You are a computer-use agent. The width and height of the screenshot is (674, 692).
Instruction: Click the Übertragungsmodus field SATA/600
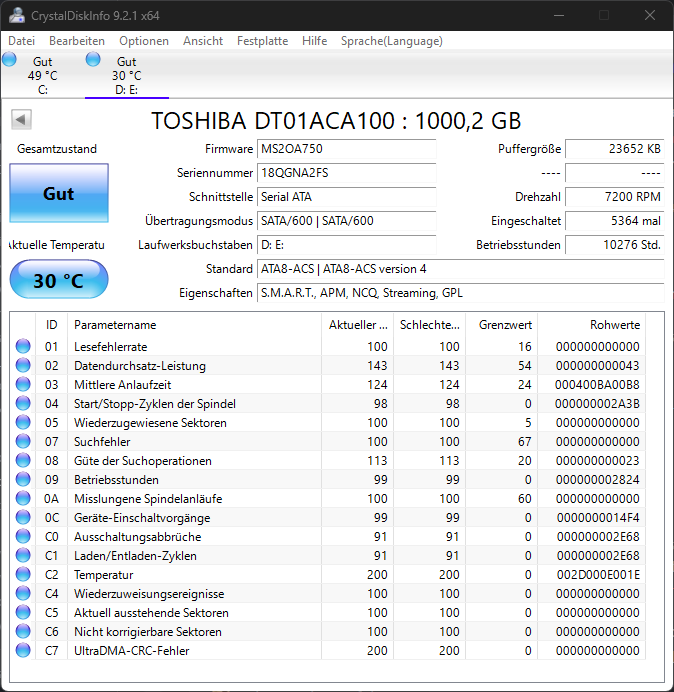346,221
